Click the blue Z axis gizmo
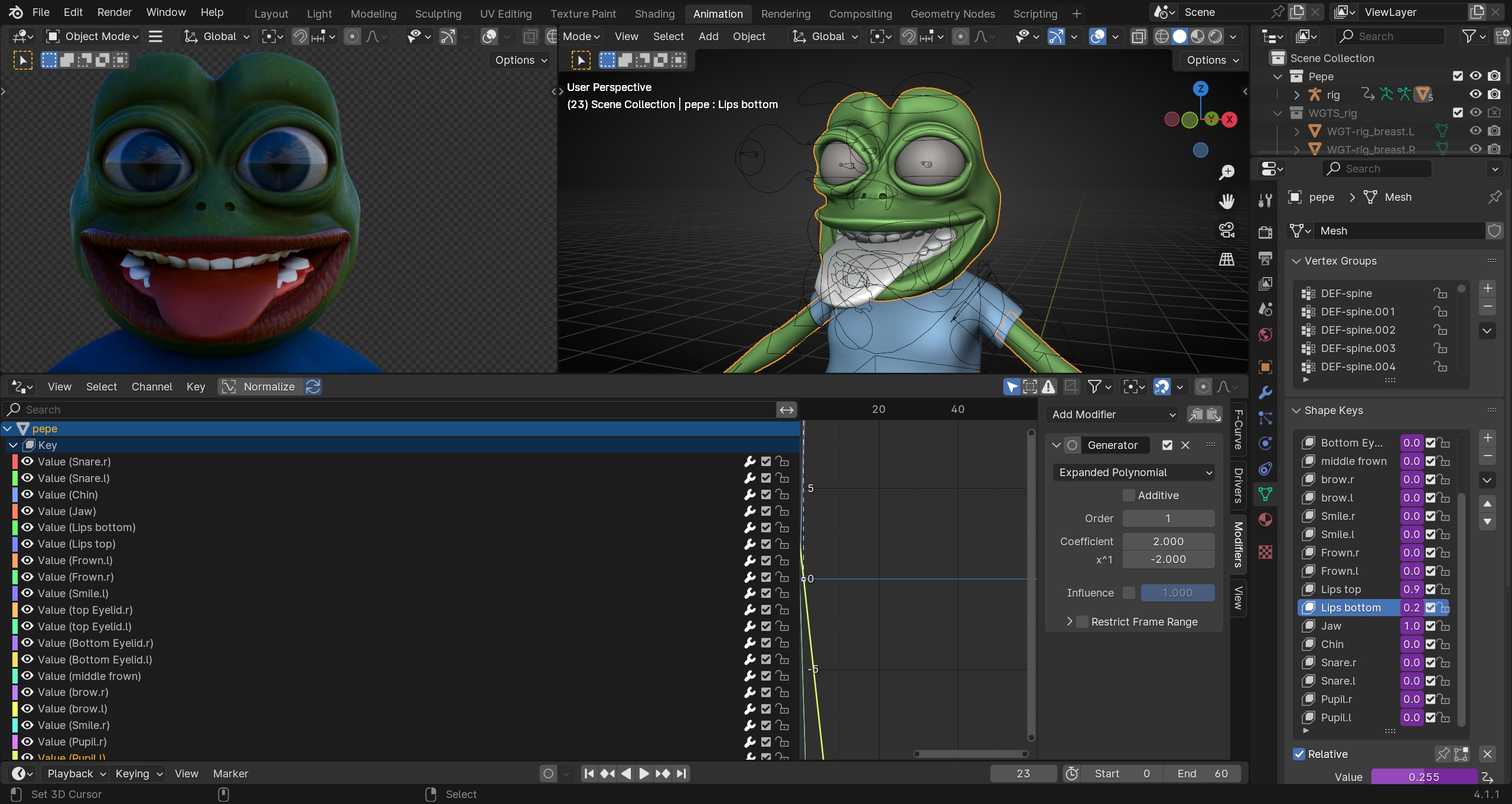Screen dimensions: 1512x804 pyautogui.click(x=1200, y=89)
